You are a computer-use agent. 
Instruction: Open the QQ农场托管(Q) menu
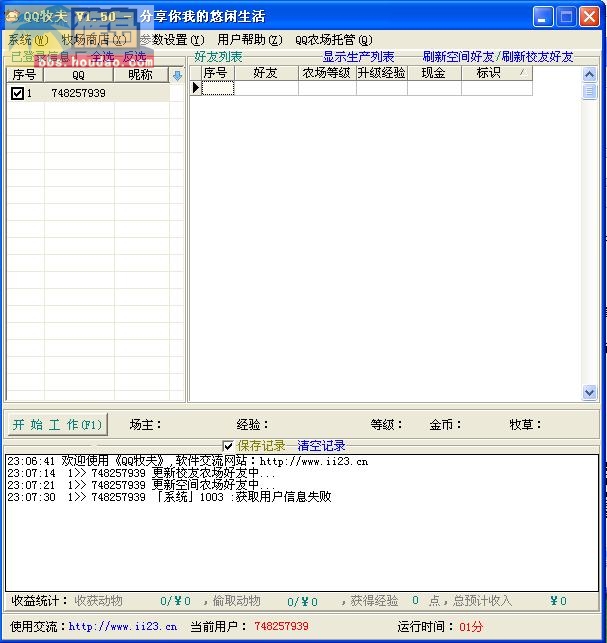click(x=334, y=40)
